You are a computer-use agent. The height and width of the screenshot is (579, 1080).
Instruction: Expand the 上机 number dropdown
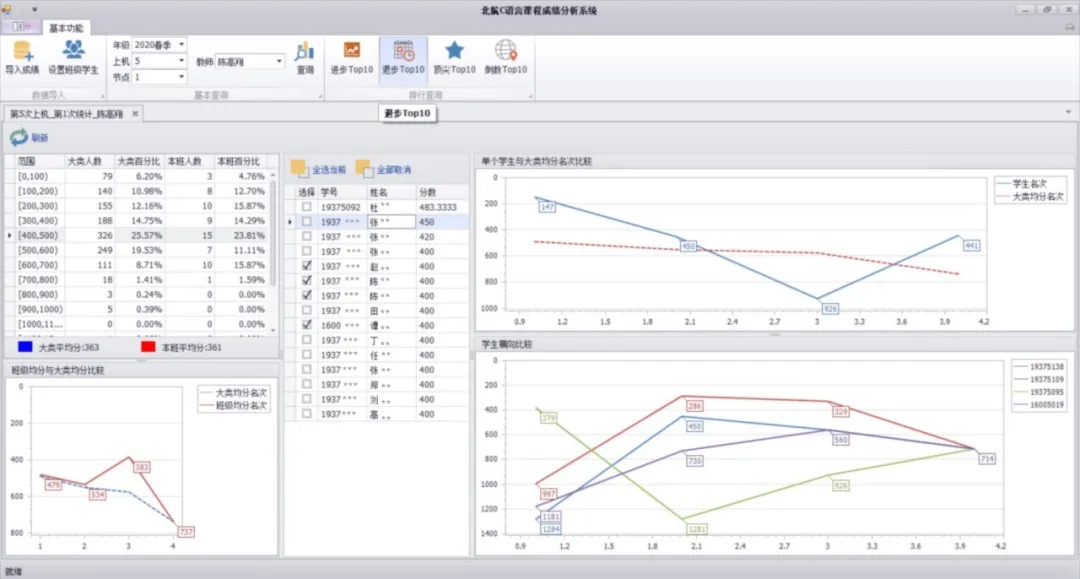181,61
